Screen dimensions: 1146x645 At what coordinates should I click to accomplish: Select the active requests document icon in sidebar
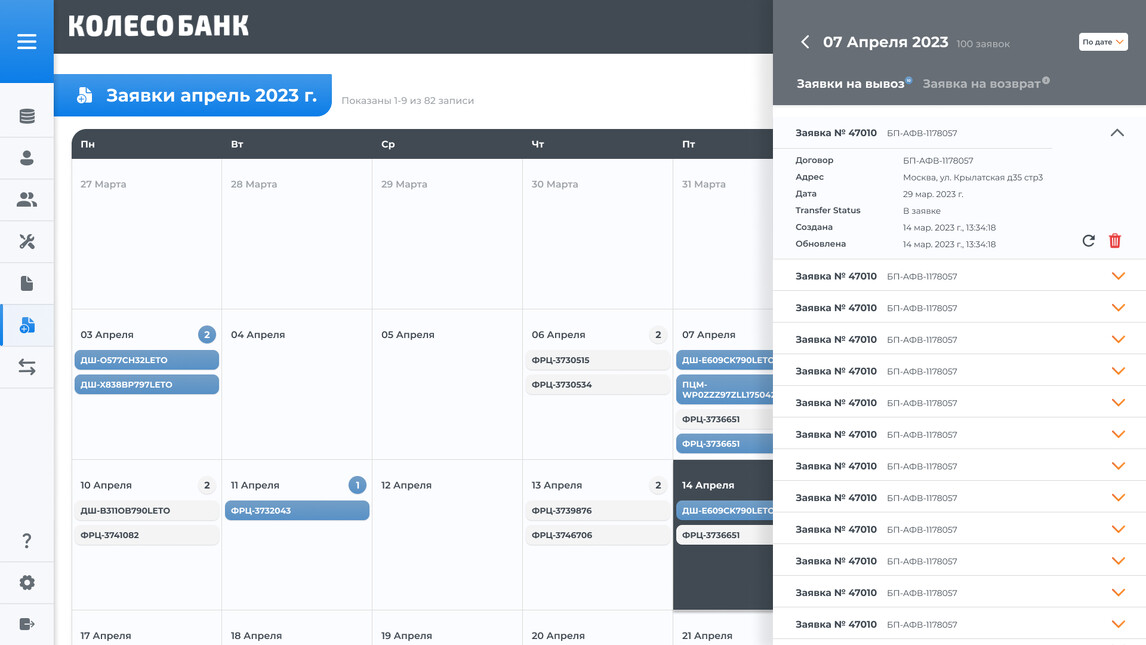pos(27,325)
